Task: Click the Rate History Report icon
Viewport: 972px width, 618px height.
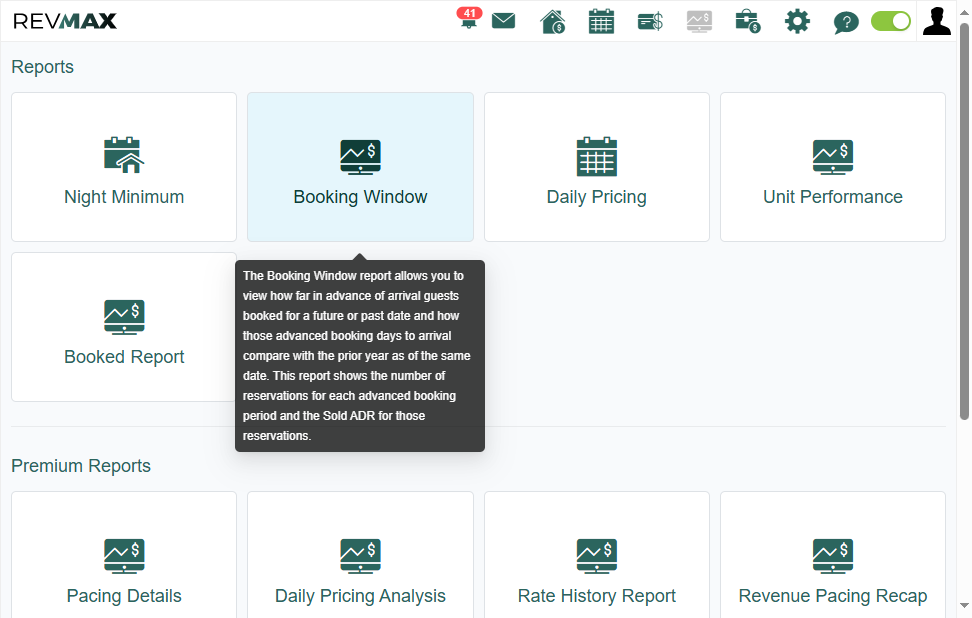Action: pyautogui.click(x=596, y=556)
